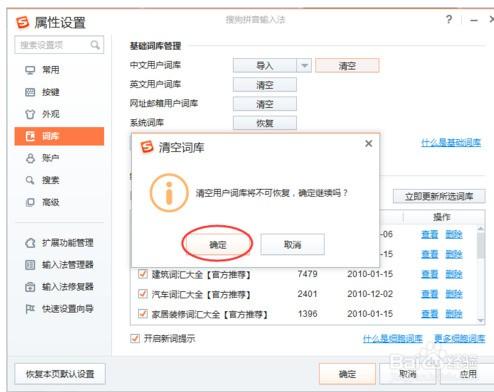Click the icon beside 高级
The width and height of the screenshot is (494, 392).
(x=30, y=202)
